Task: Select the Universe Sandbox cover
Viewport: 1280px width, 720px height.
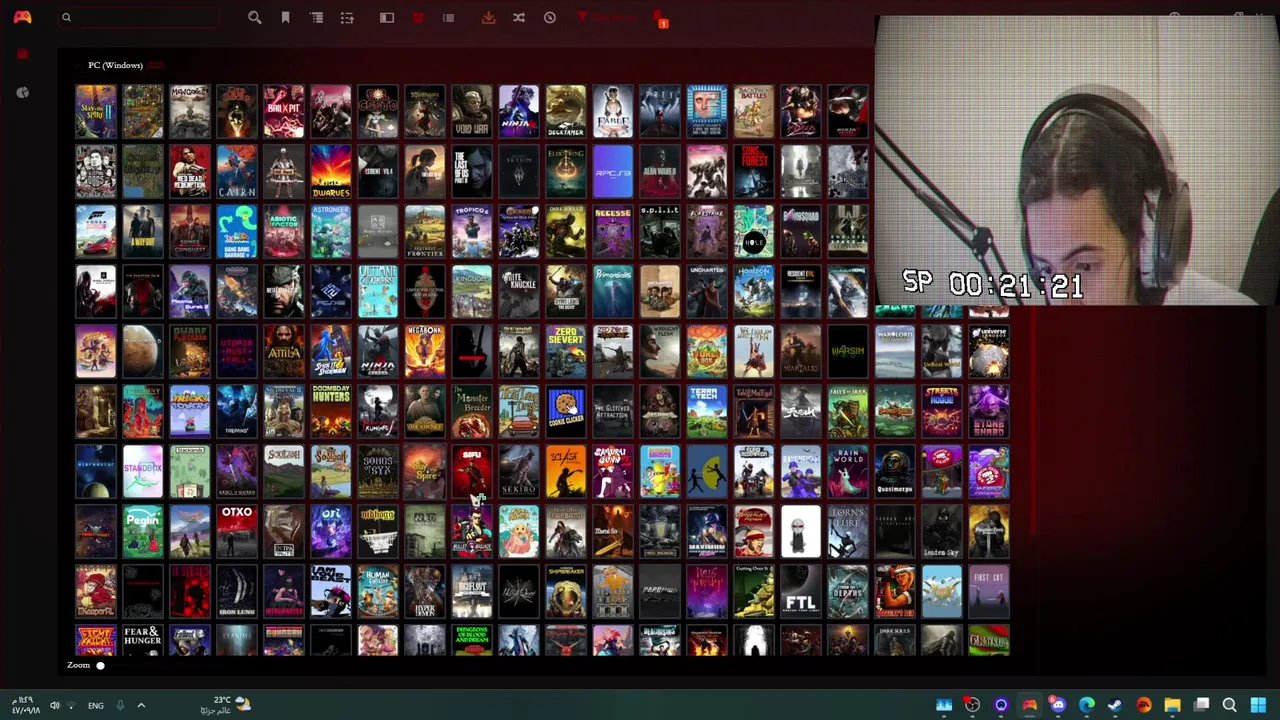Action: point(989,351)
